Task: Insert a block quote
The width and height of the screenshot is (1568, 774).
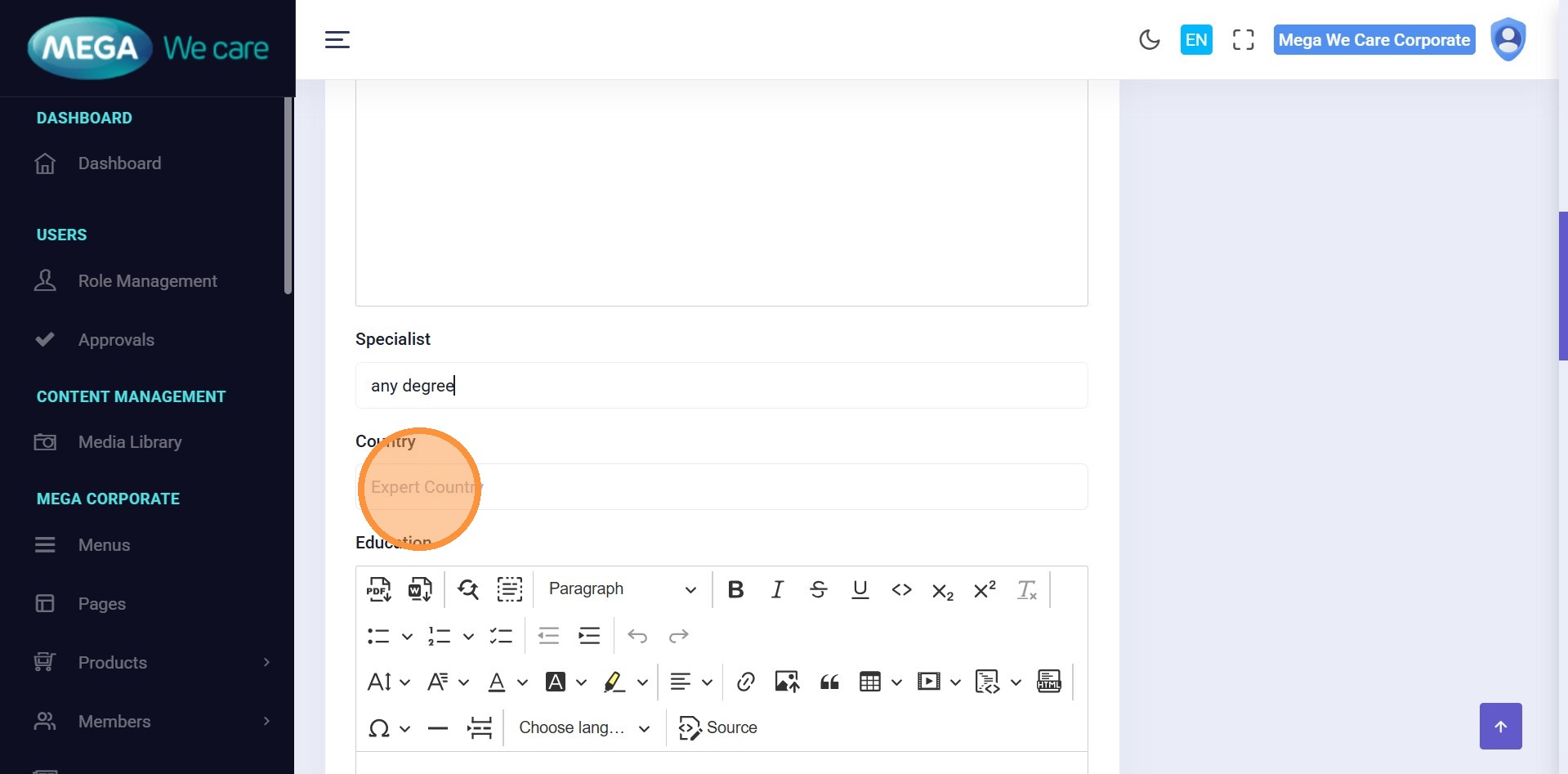Action: 829,682
